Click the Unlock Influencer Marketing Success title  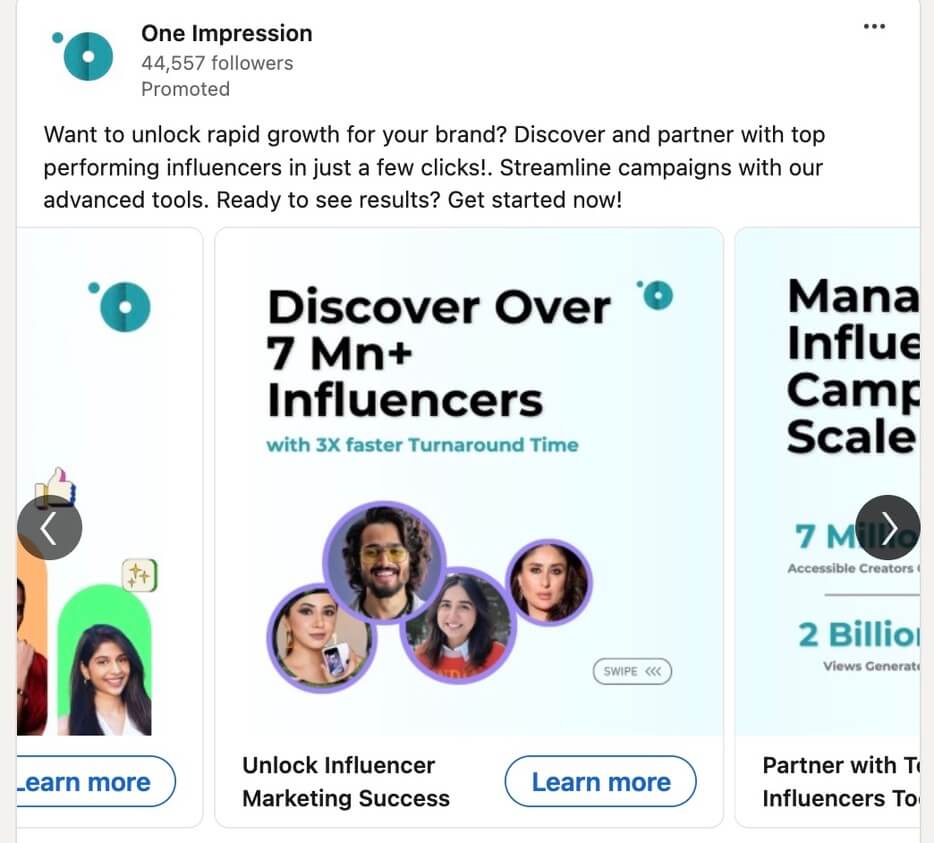click(345, 782)
